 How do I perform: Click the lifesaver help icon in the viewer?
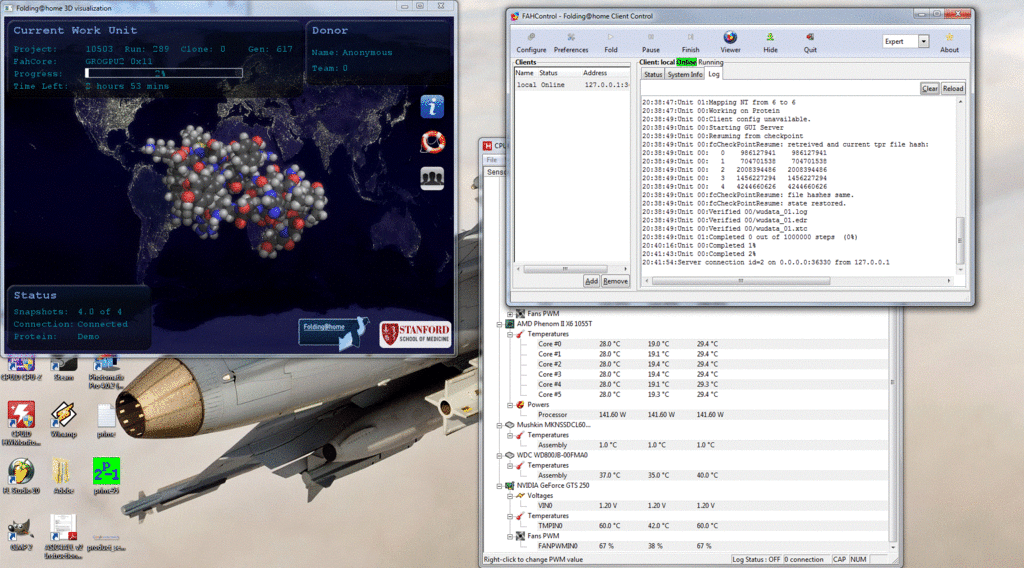click(432, 141)
